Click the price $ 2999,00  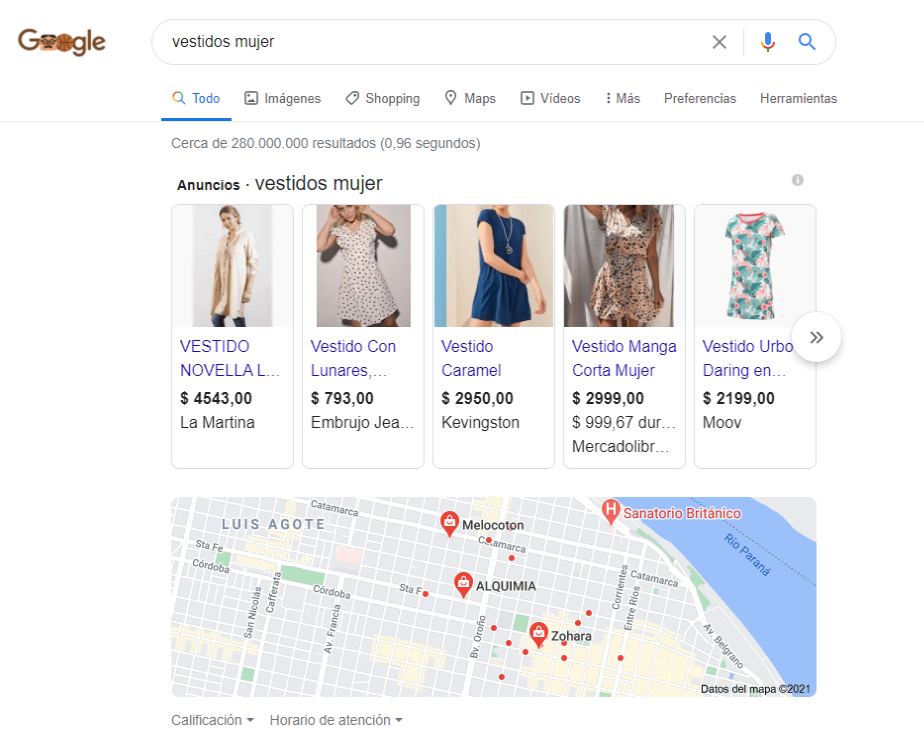click(x=608, y=398)
